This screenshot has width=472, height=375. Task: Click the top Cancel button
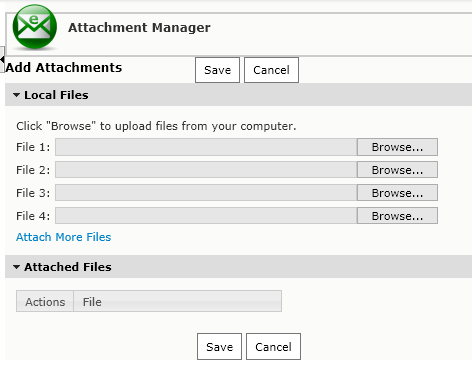click(271, 70)
